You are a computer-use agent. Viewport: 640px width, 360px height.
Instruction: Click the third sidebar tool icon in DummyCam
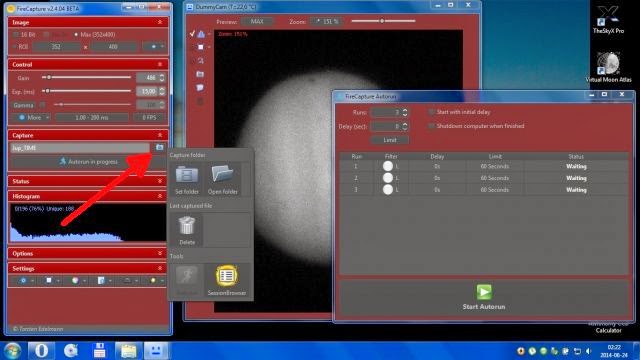[x=200, y=61]
